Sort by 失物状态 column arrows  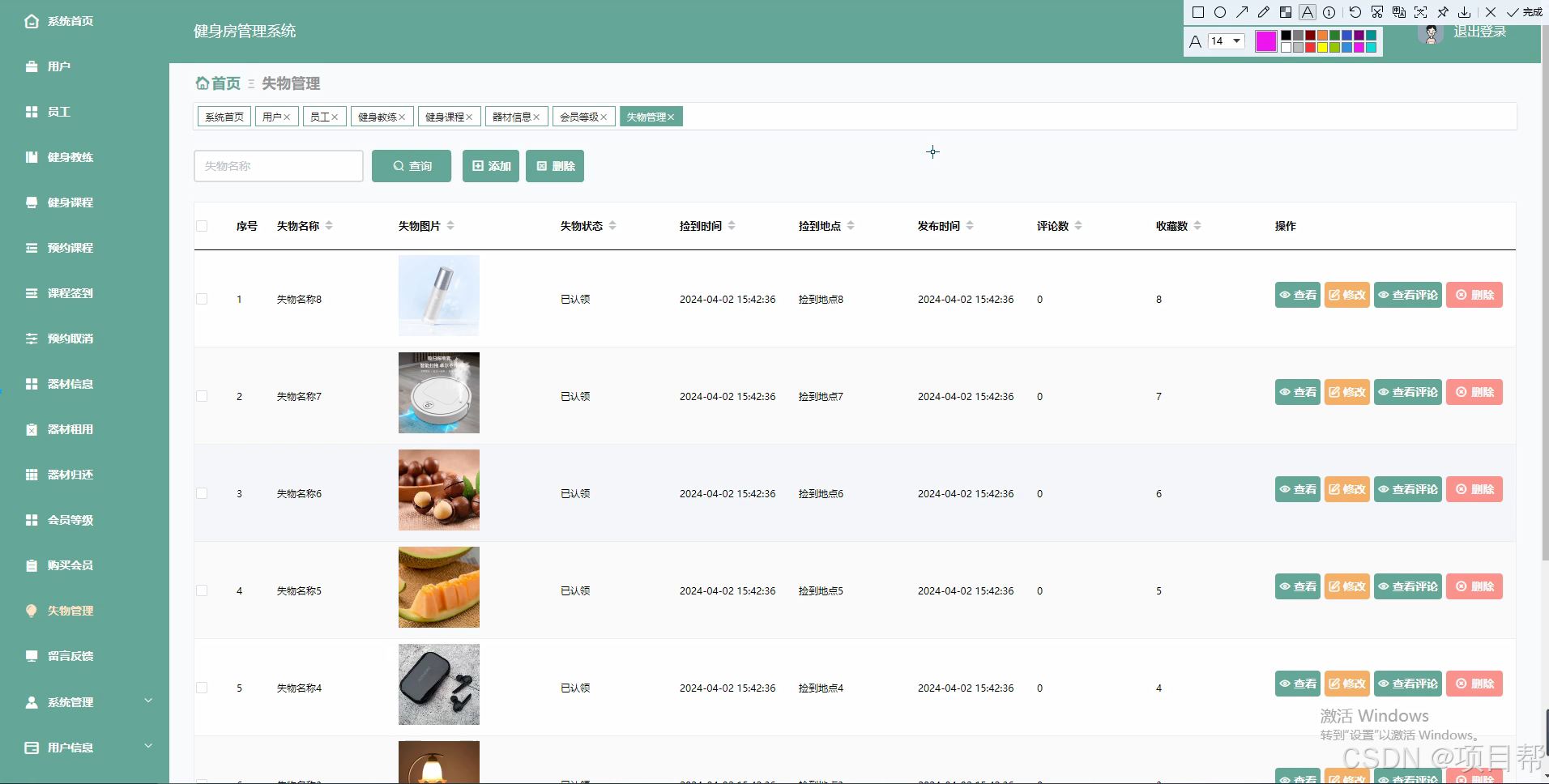point(612,226)
